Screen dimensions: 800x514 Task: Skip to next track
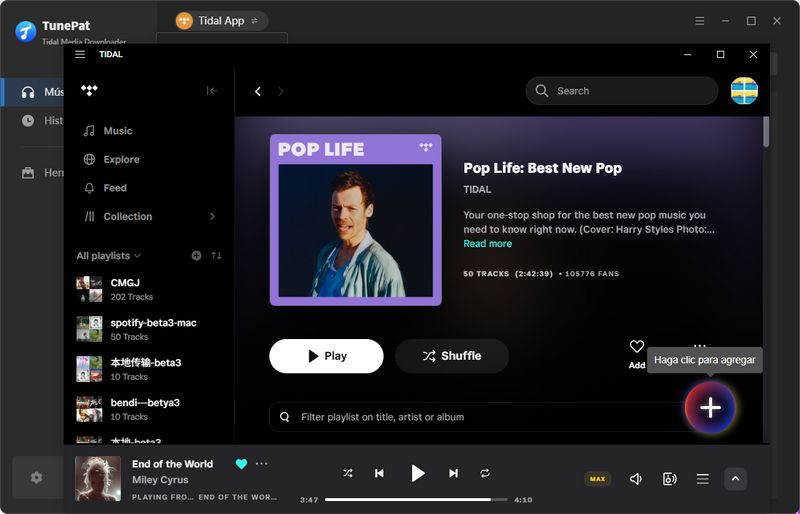(x=453, y=473)
